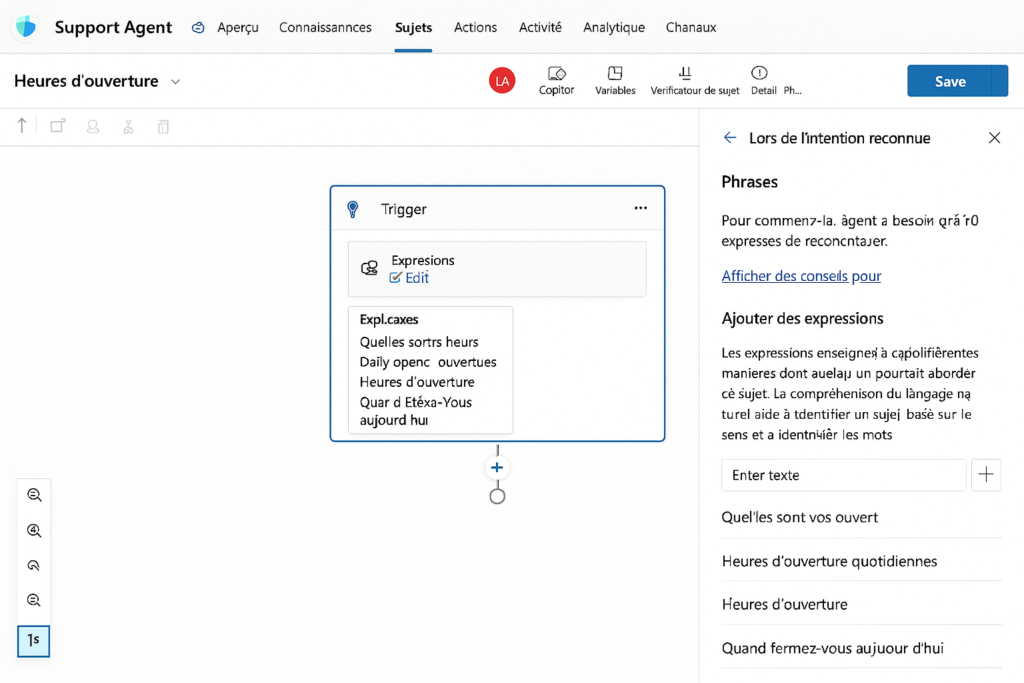Click the Expresions chat bubbles icon
The height and width of the screenshot is (683, 1024).
click(x=370, y=268)
